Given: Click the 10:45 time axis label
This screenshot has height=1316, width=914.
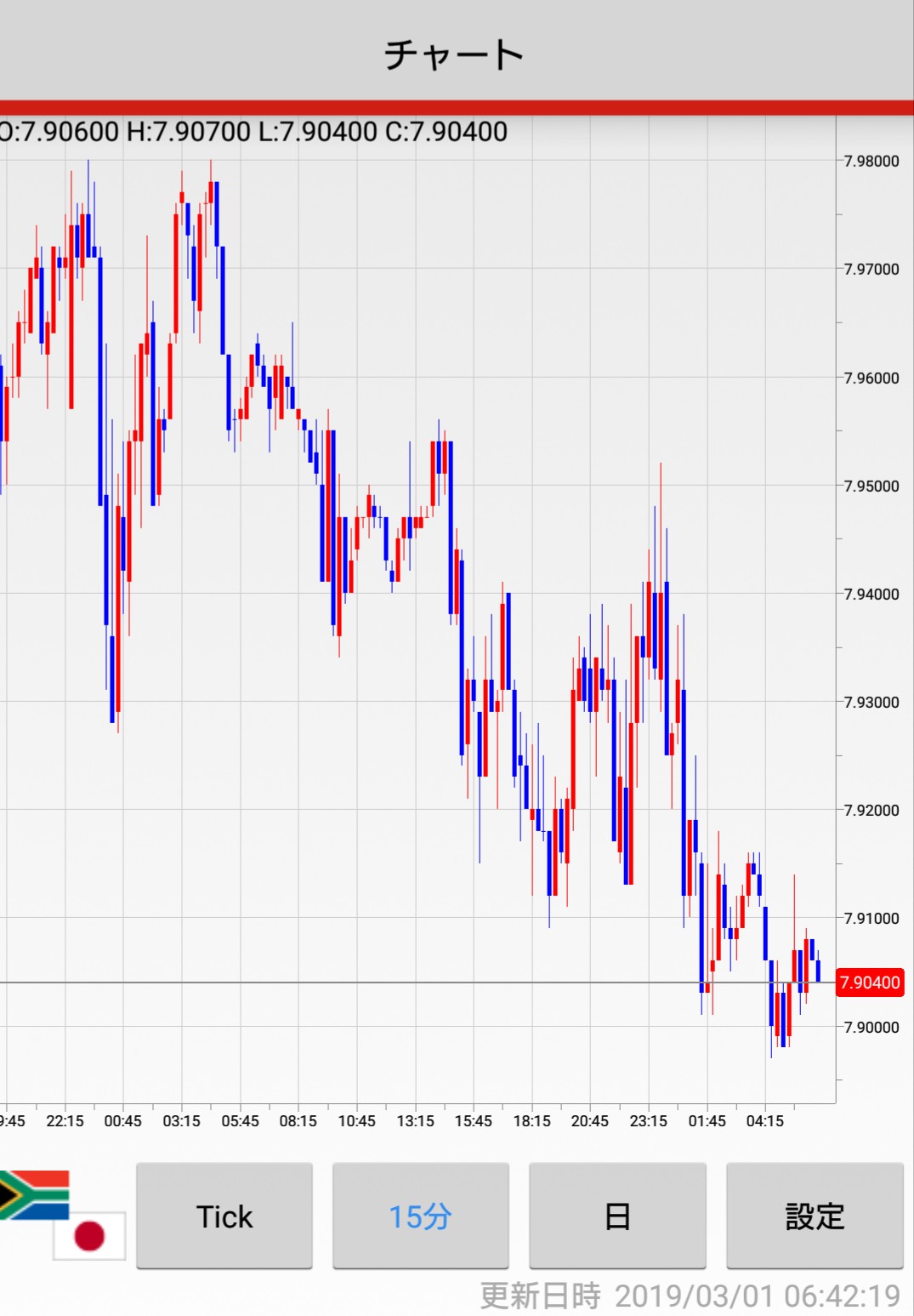Looking at the screenshot, I should [x=356, y=1121].
